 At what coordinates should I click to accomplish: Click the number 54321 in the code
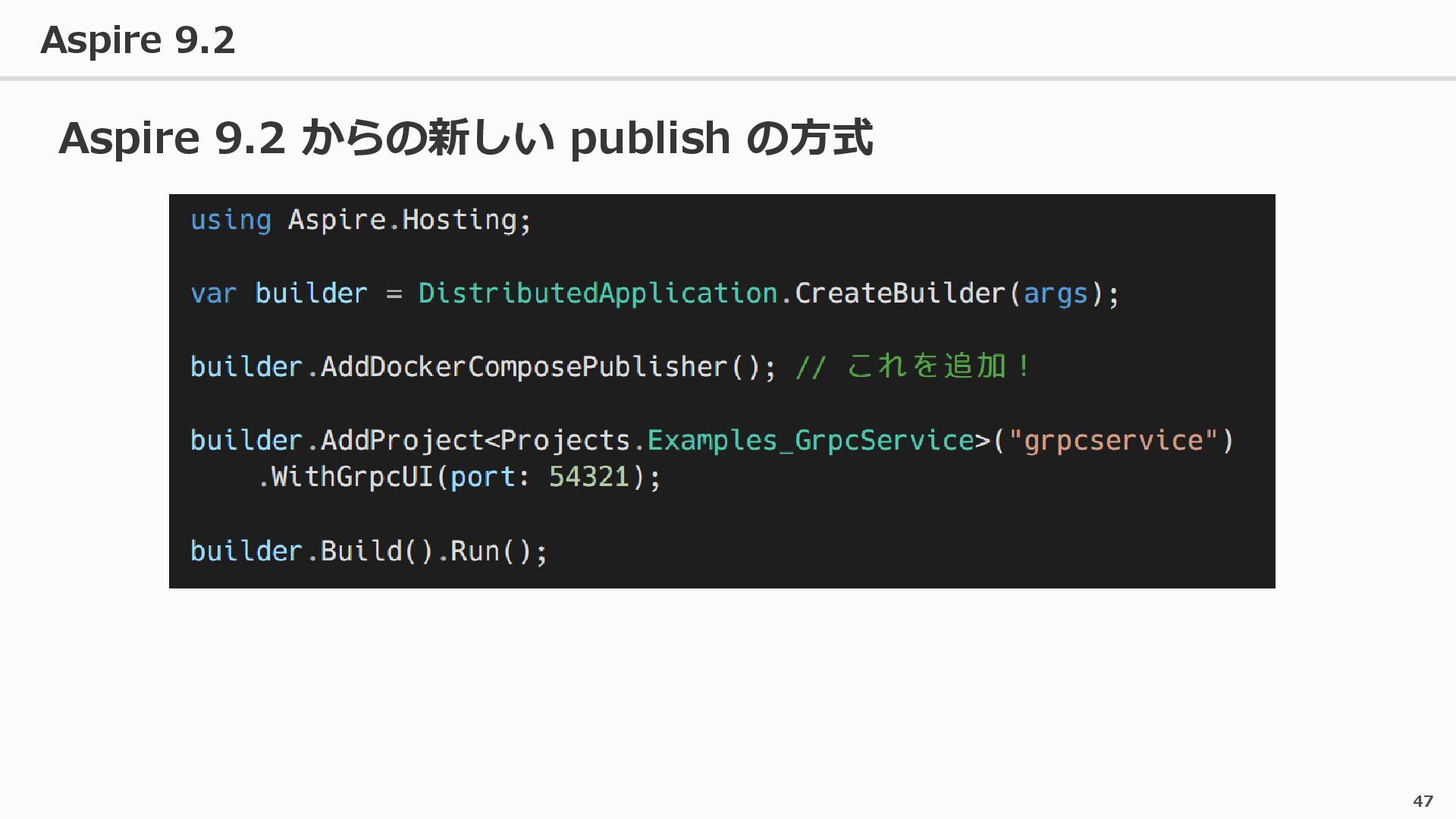(589, 477)
